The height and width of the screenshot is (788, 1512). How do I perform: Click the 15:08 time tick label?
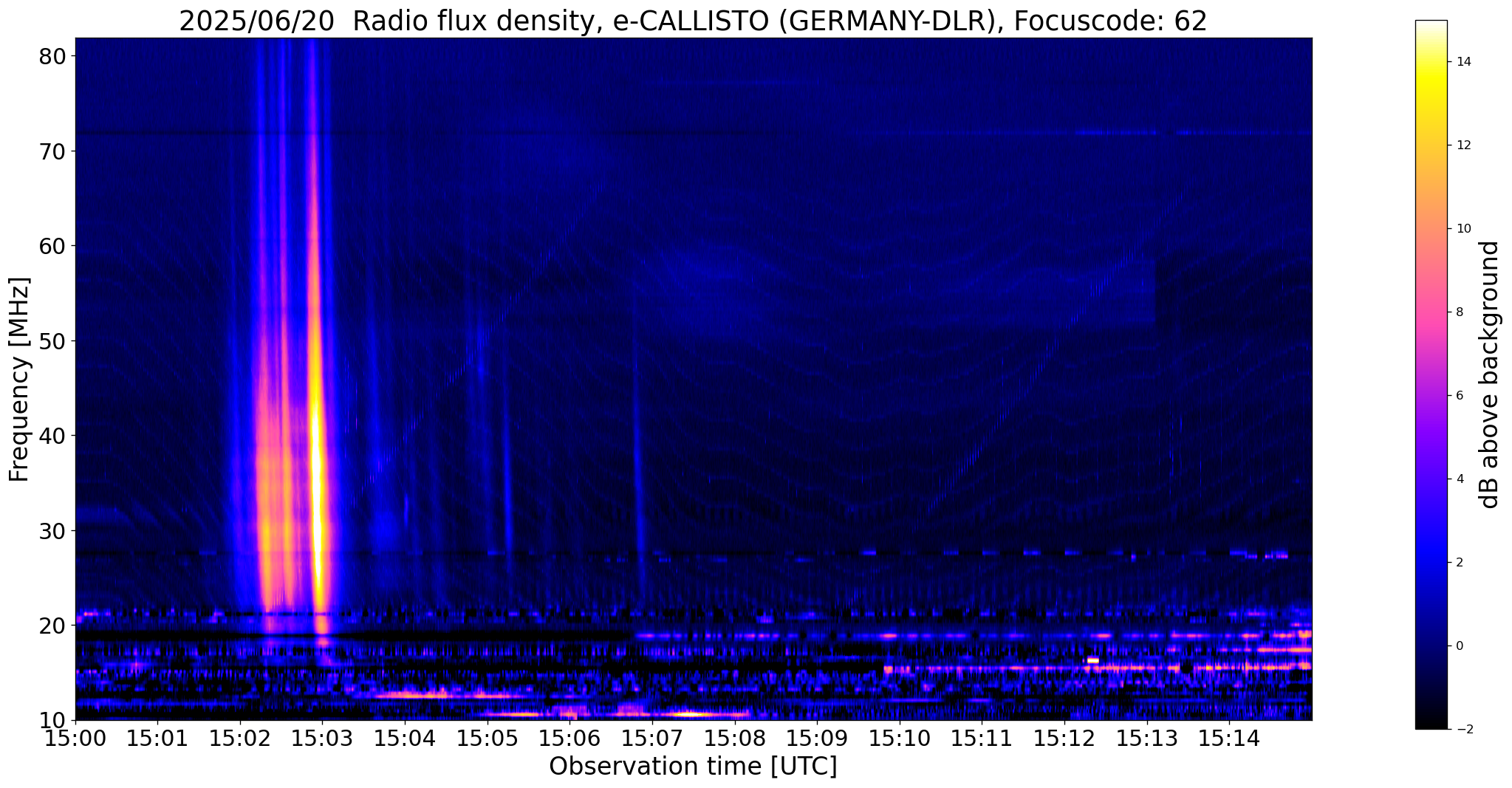[735, 739]
